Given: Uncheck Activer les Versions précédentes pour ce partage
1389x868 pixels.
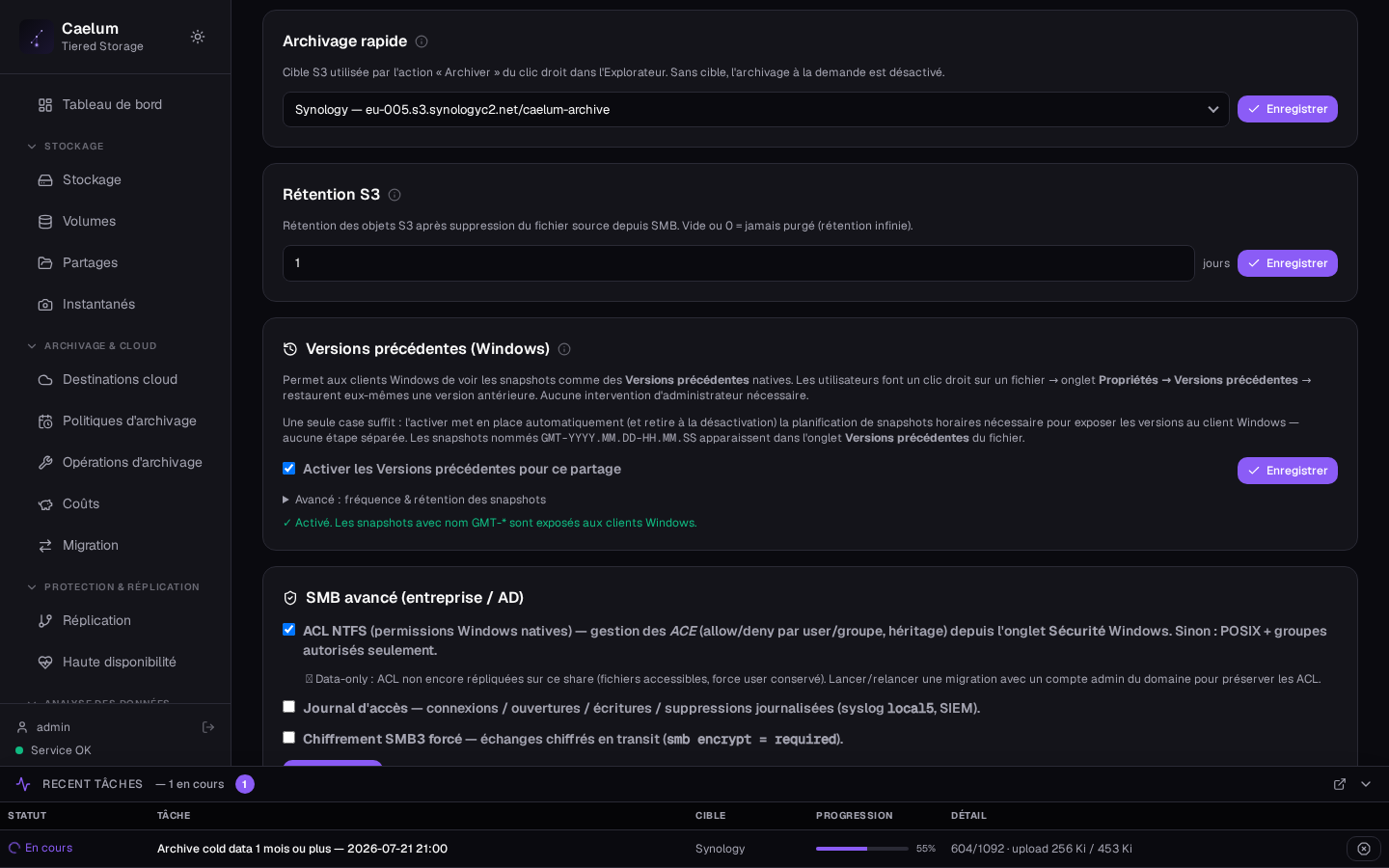Looking at the screenshot, I should [288, 469].
